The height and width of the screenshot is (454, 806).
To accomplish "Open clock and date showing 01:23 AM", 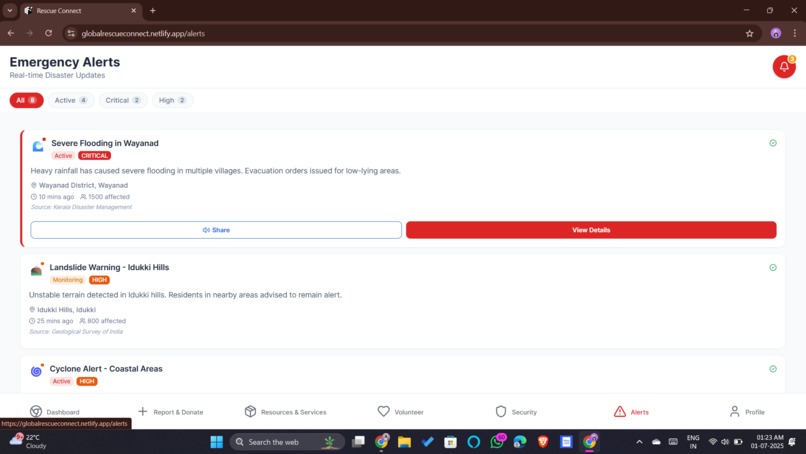I will [x=767, y=442].
